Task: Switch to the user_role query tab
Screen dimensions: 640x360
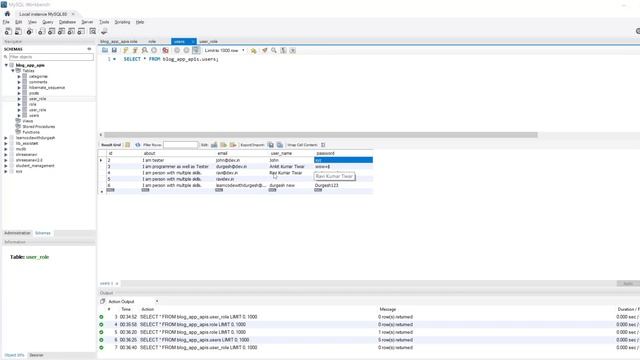Action: (x=209, y=42)
